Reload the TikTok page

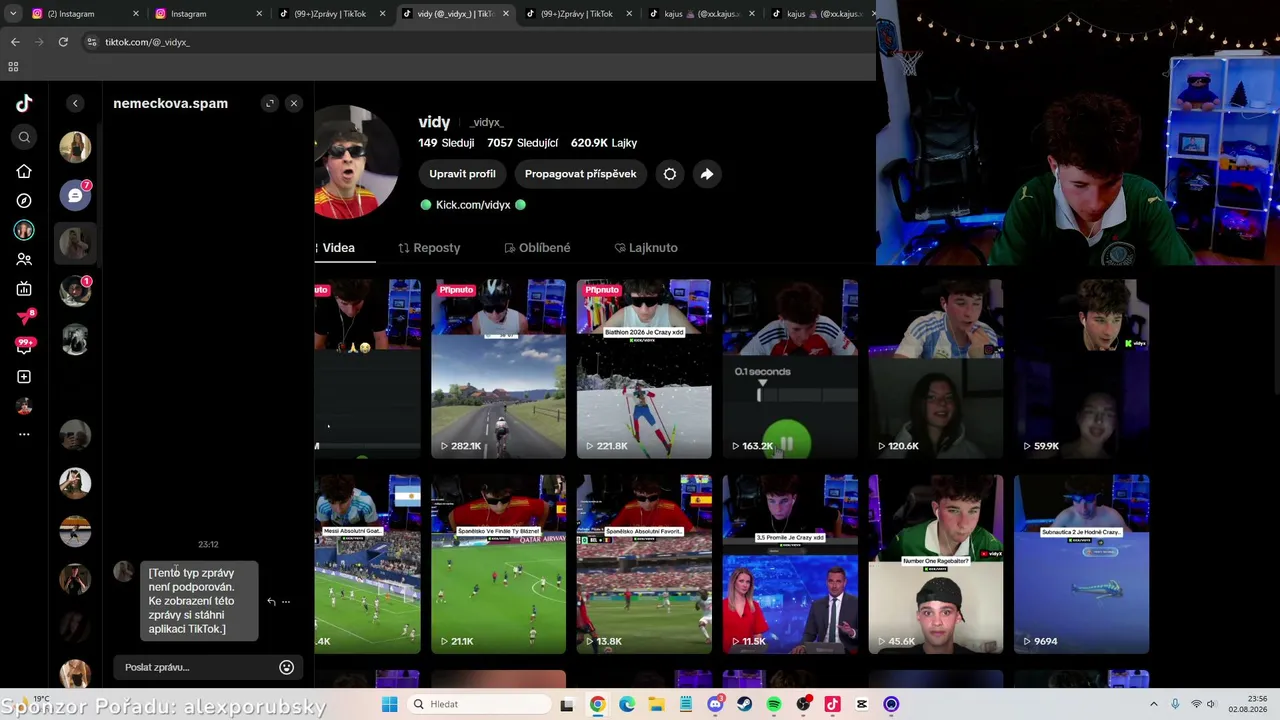click(63, 42)
